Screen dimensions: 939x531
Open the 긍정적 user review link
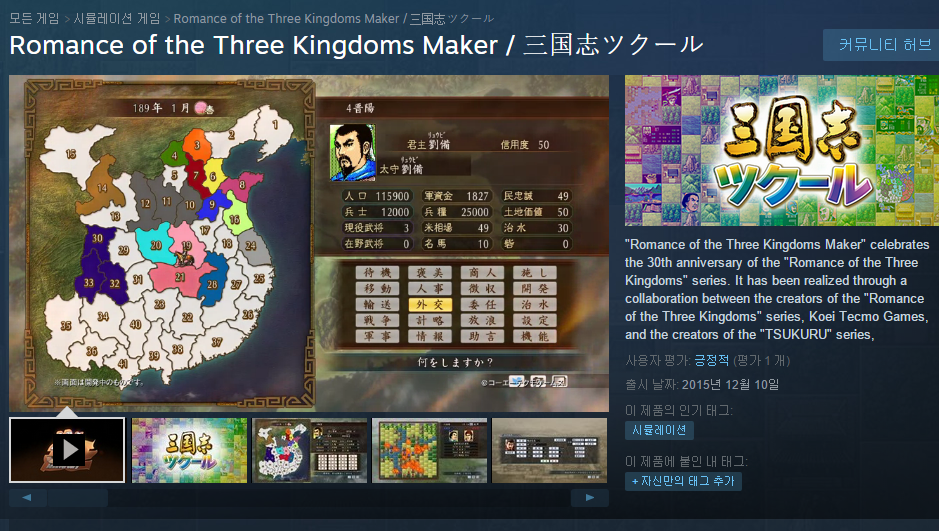[711, 360]
